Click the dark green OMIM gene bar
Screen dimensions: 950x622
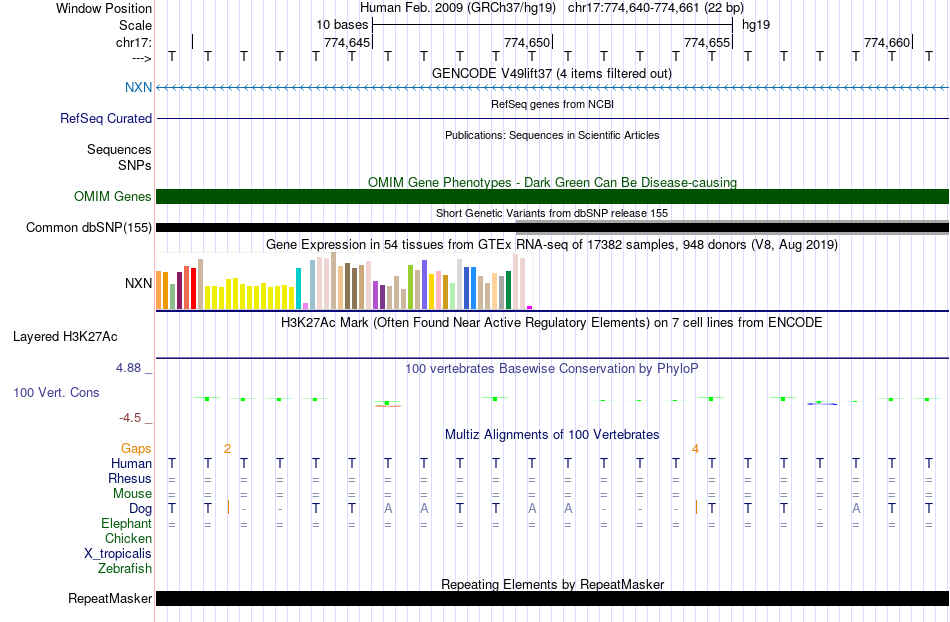tap(553, 196)
